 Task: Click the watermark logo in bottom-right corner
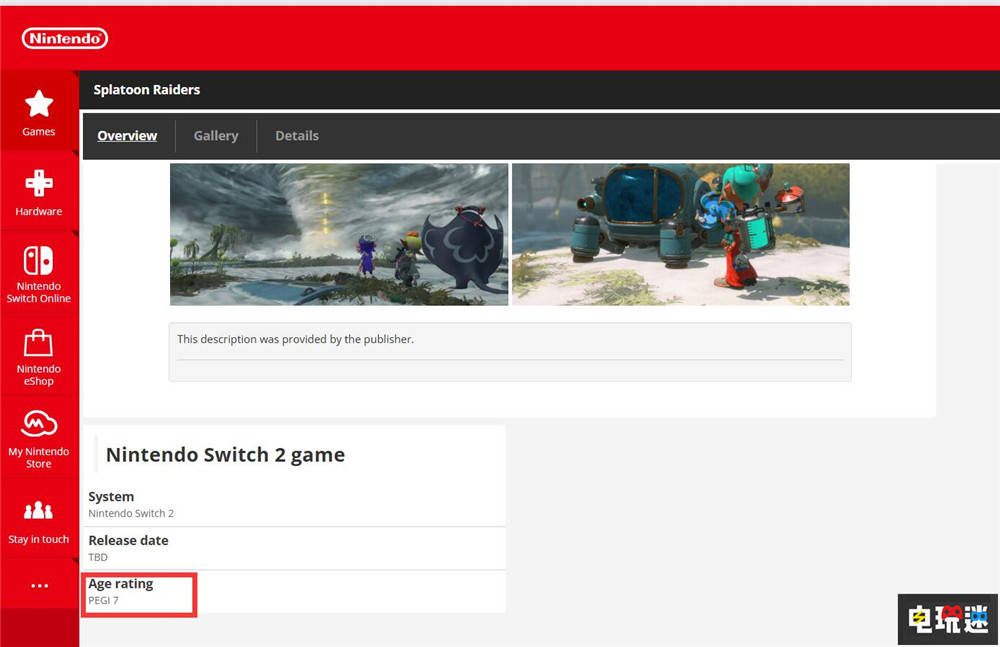pos(947,619)
